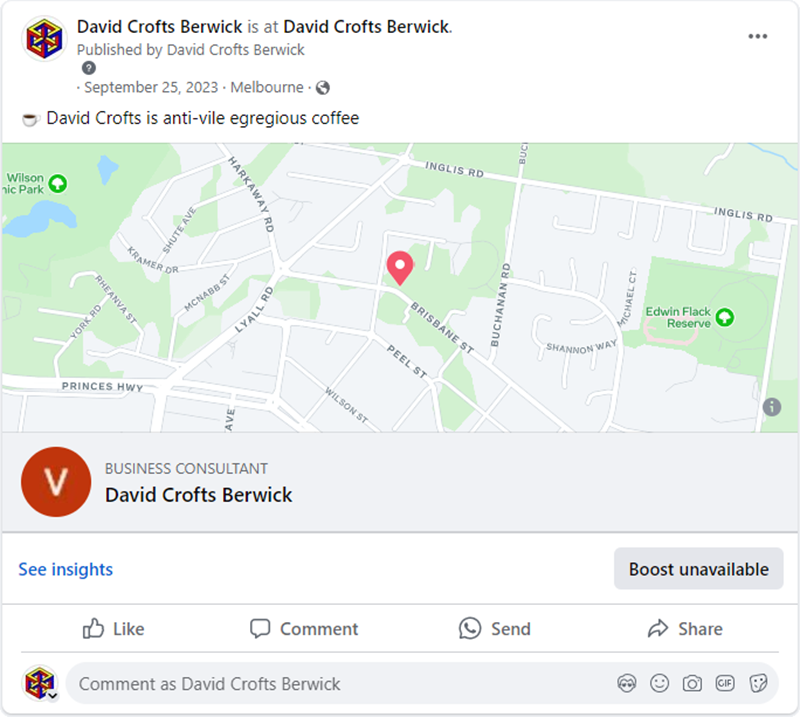Send post via WhatsApp Send button
Image resolution: width=800 pixels, height=717 pixels.
tap(494, 629)
